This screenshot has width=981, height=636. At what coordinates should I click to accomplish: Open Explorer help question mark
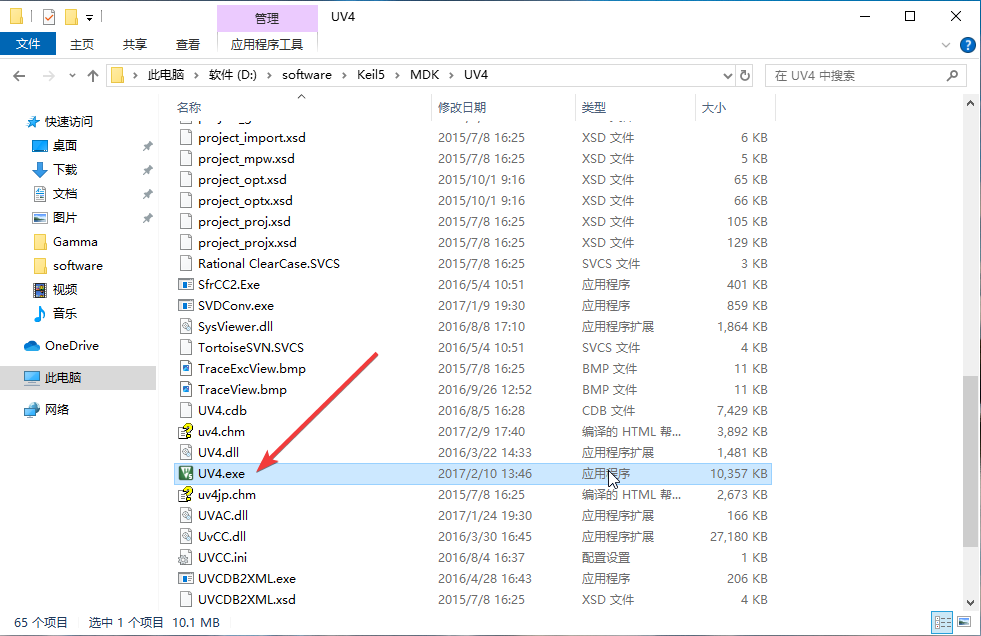(967, 45)
